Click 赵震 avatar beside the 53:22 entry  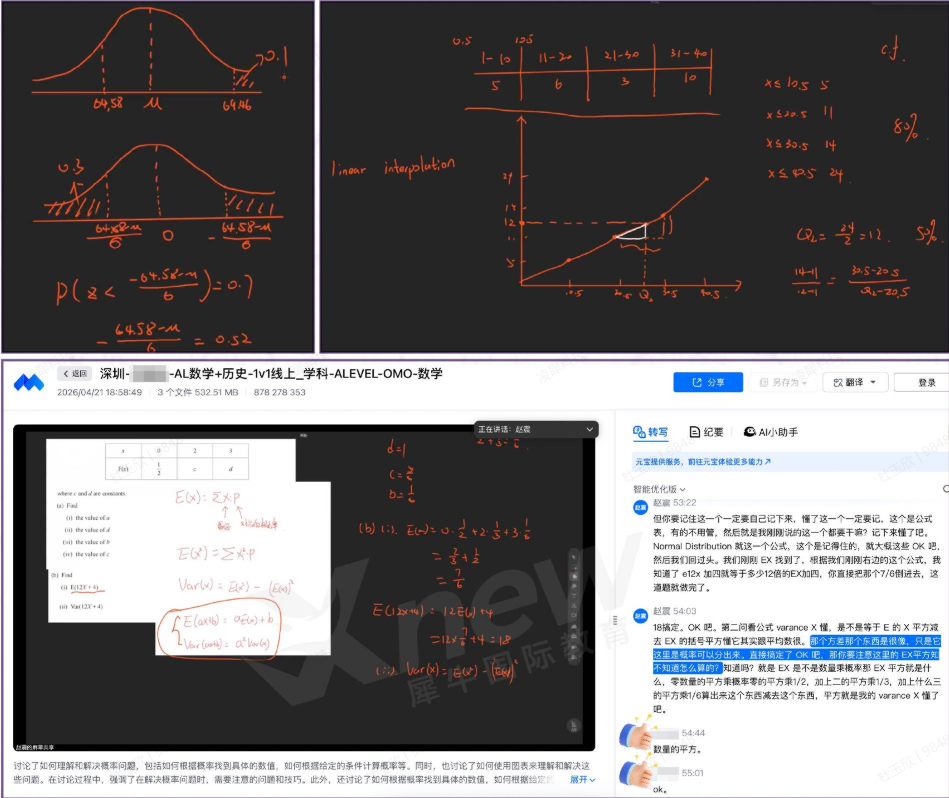(x=640, y=507)
